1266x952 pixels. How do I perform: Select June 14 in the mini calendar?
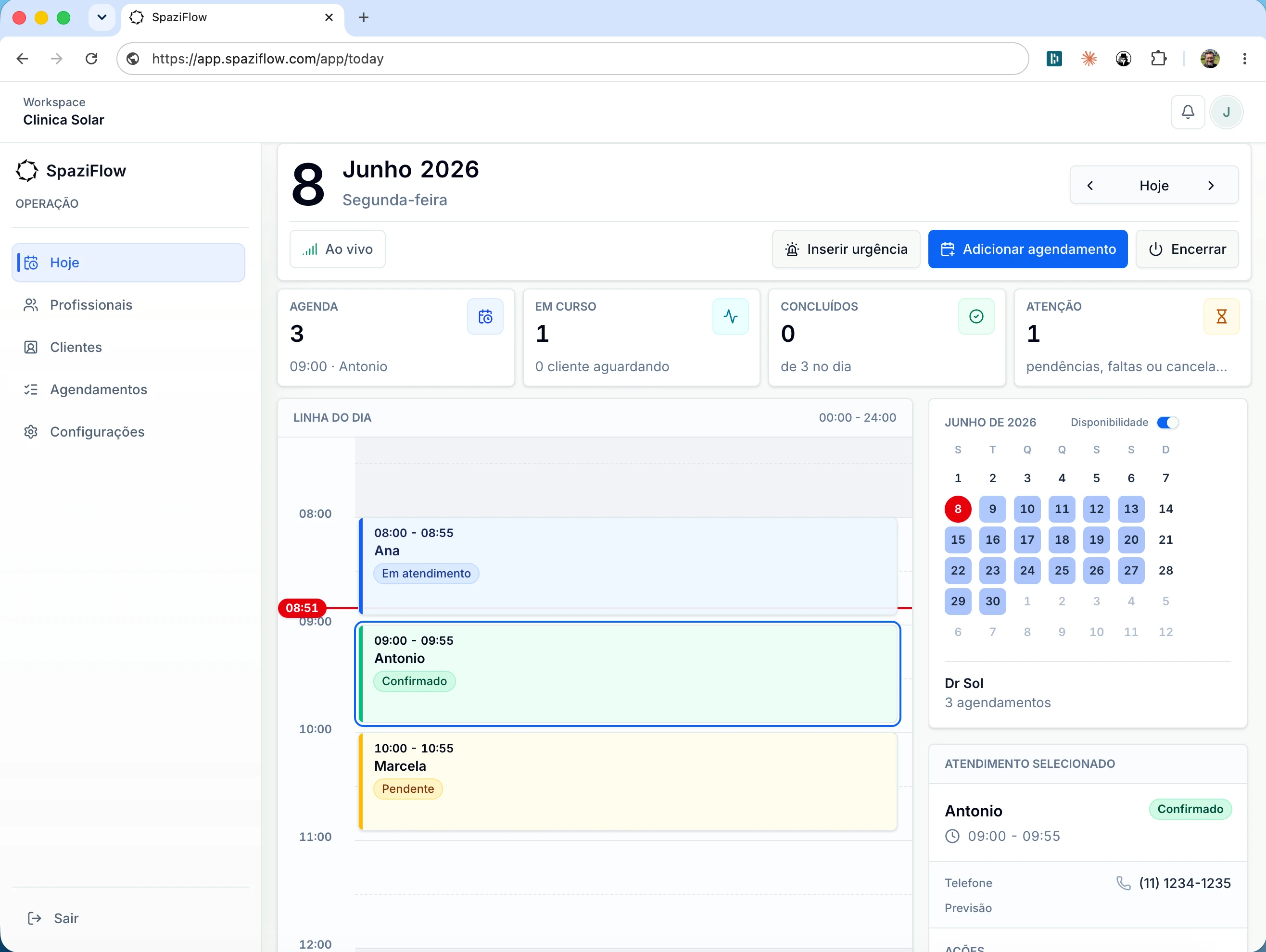tap(1165, 509)
